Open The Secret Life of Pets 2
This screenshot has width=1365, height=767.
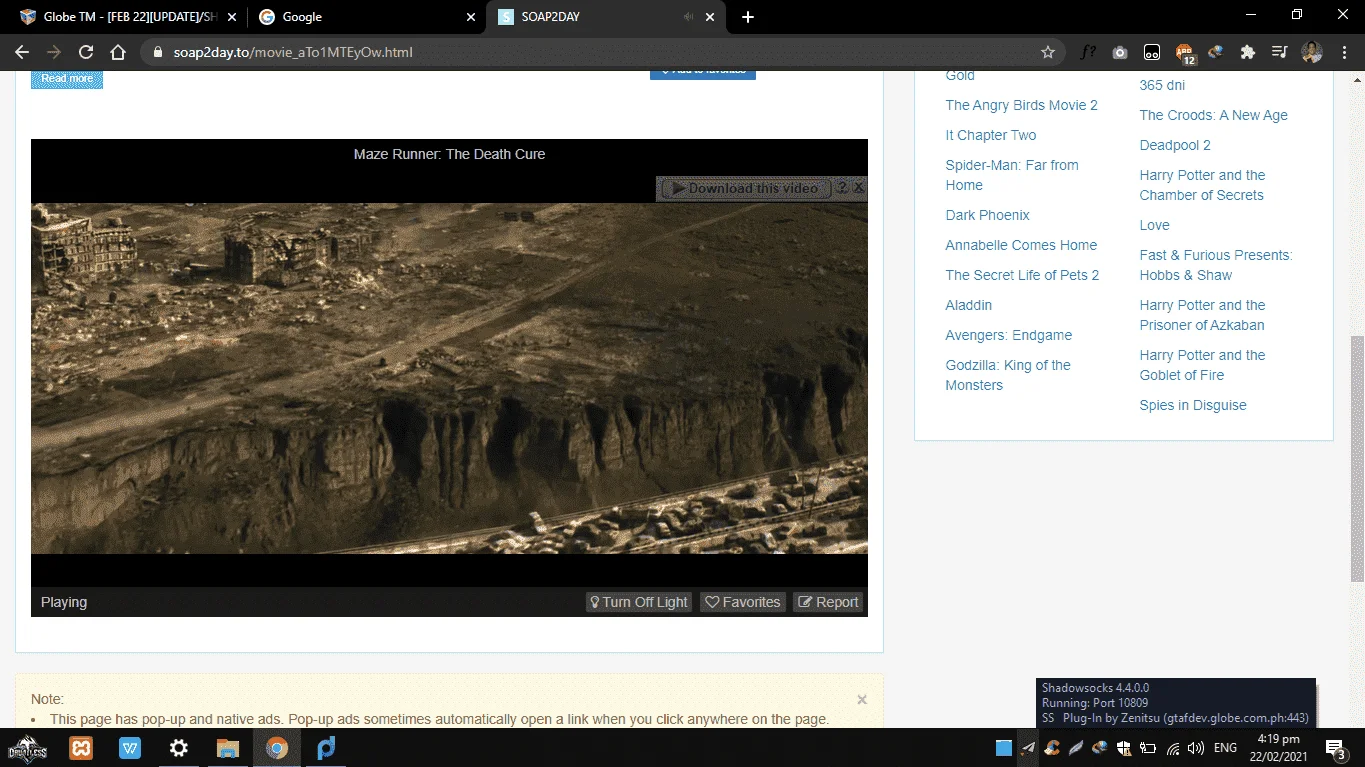[1022, 275]
